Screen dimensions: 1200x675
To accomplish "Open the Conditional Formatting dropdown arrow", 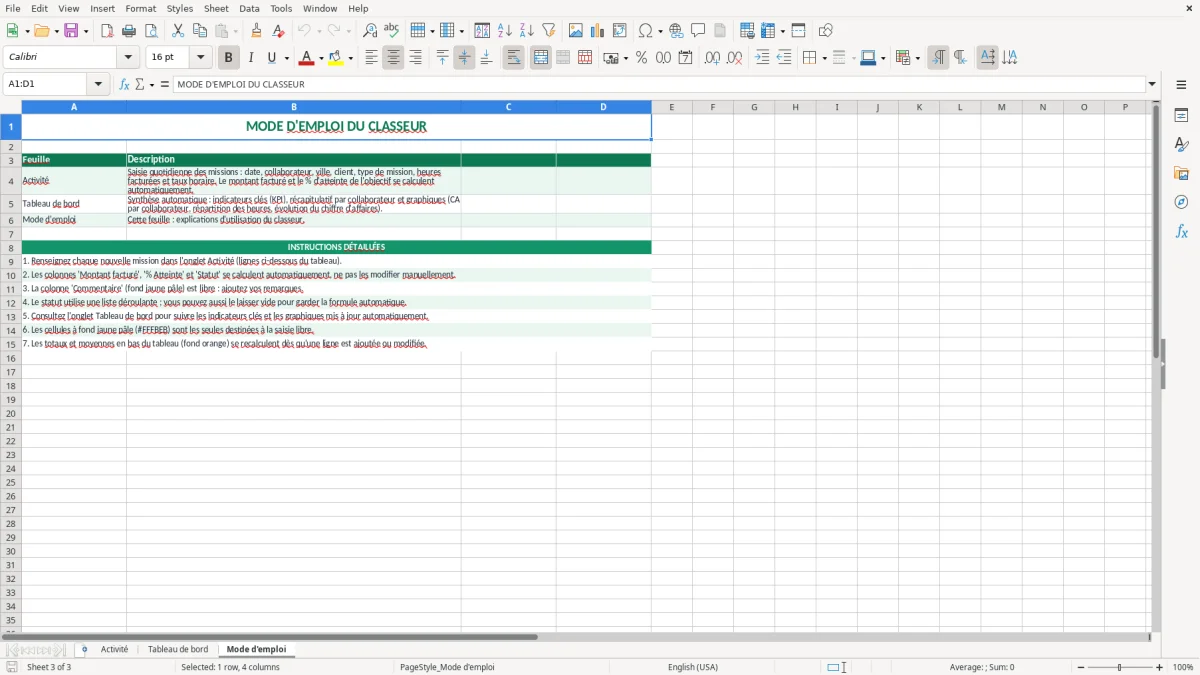I will [918, 58].
